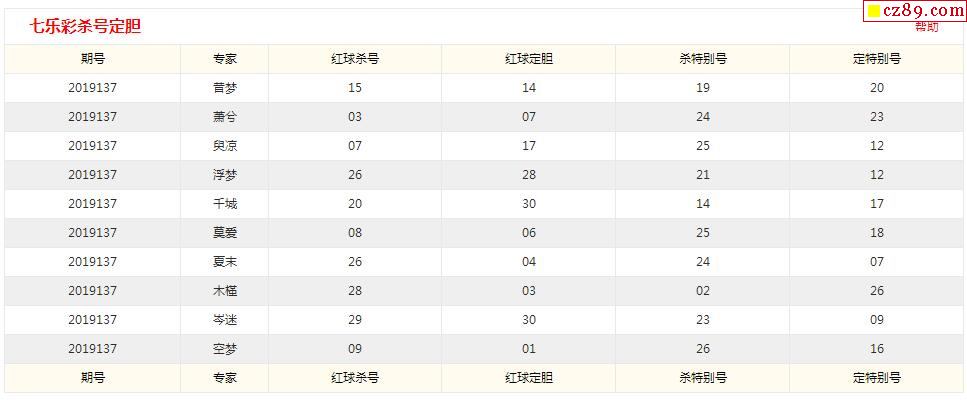Click the yellow square beside cz89.com

874,10
